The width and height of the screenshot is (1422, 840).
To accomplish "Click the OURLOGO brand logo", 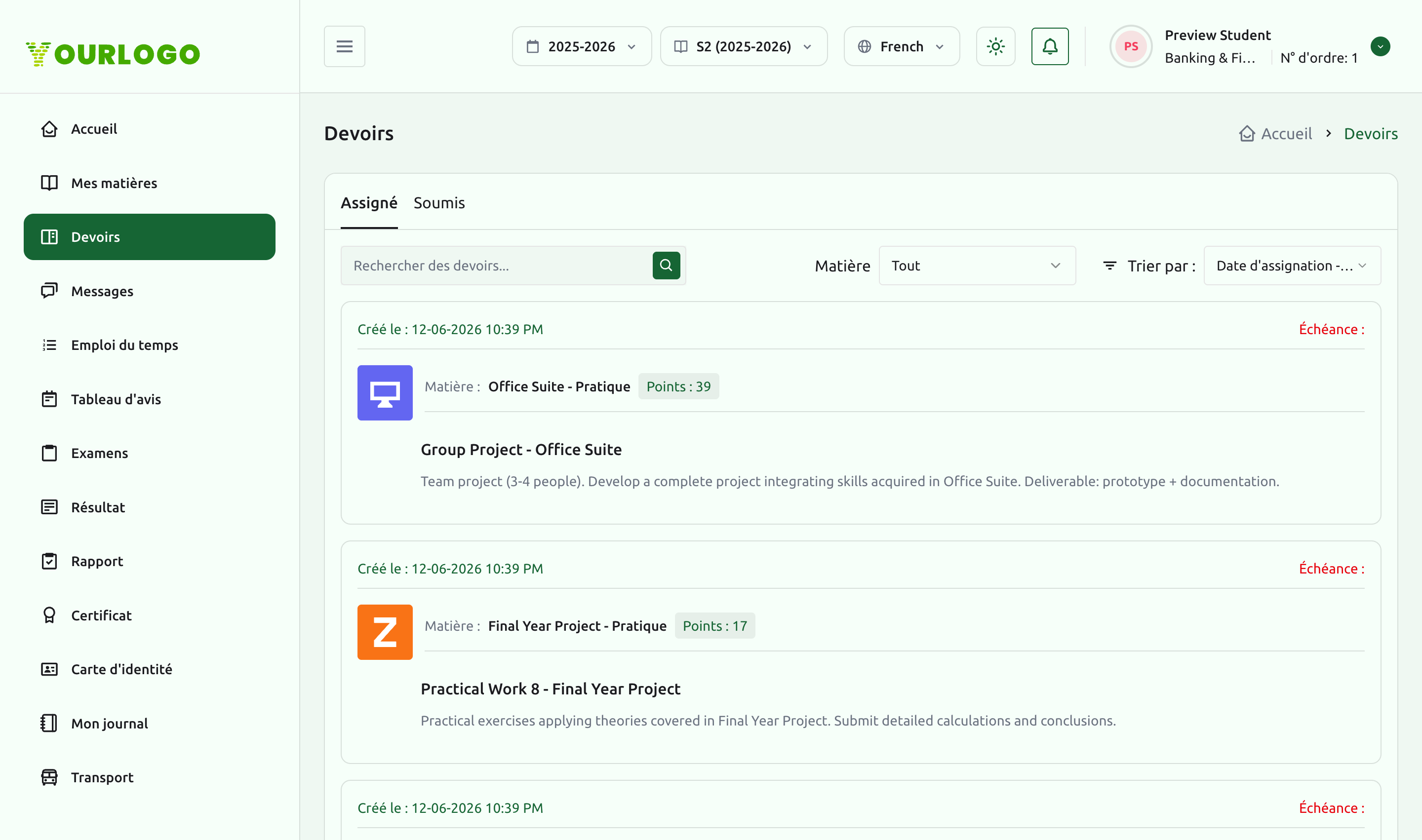I will [113, 54].
